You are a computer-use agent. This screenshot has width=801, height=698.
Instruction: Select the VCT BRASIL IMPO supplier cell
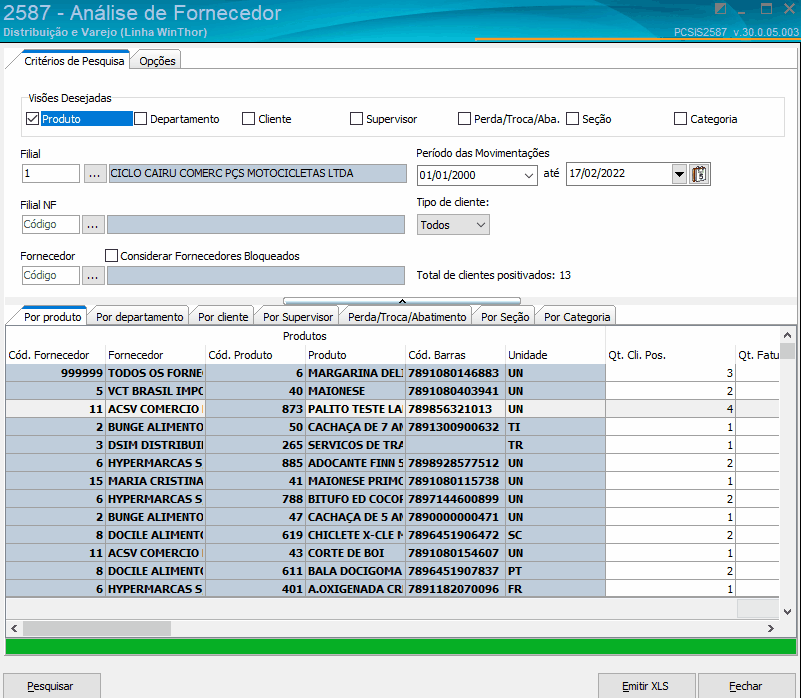click(155, 391)
